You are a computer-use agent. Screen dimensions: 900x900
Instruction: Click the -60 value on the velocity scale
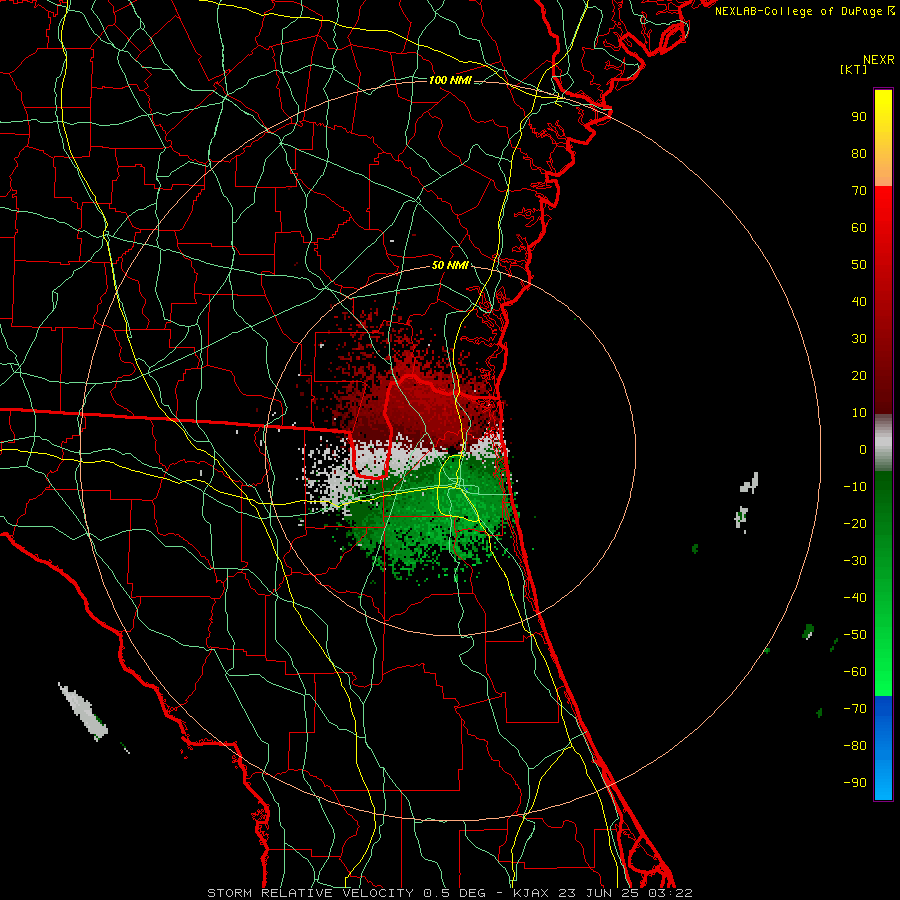[855, 672]
